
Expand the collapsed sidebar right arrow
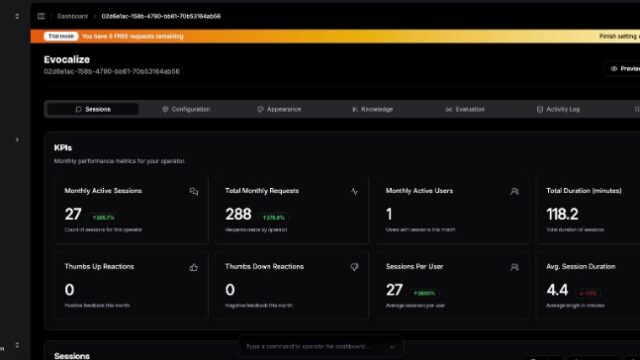click(x=17, y=140)
